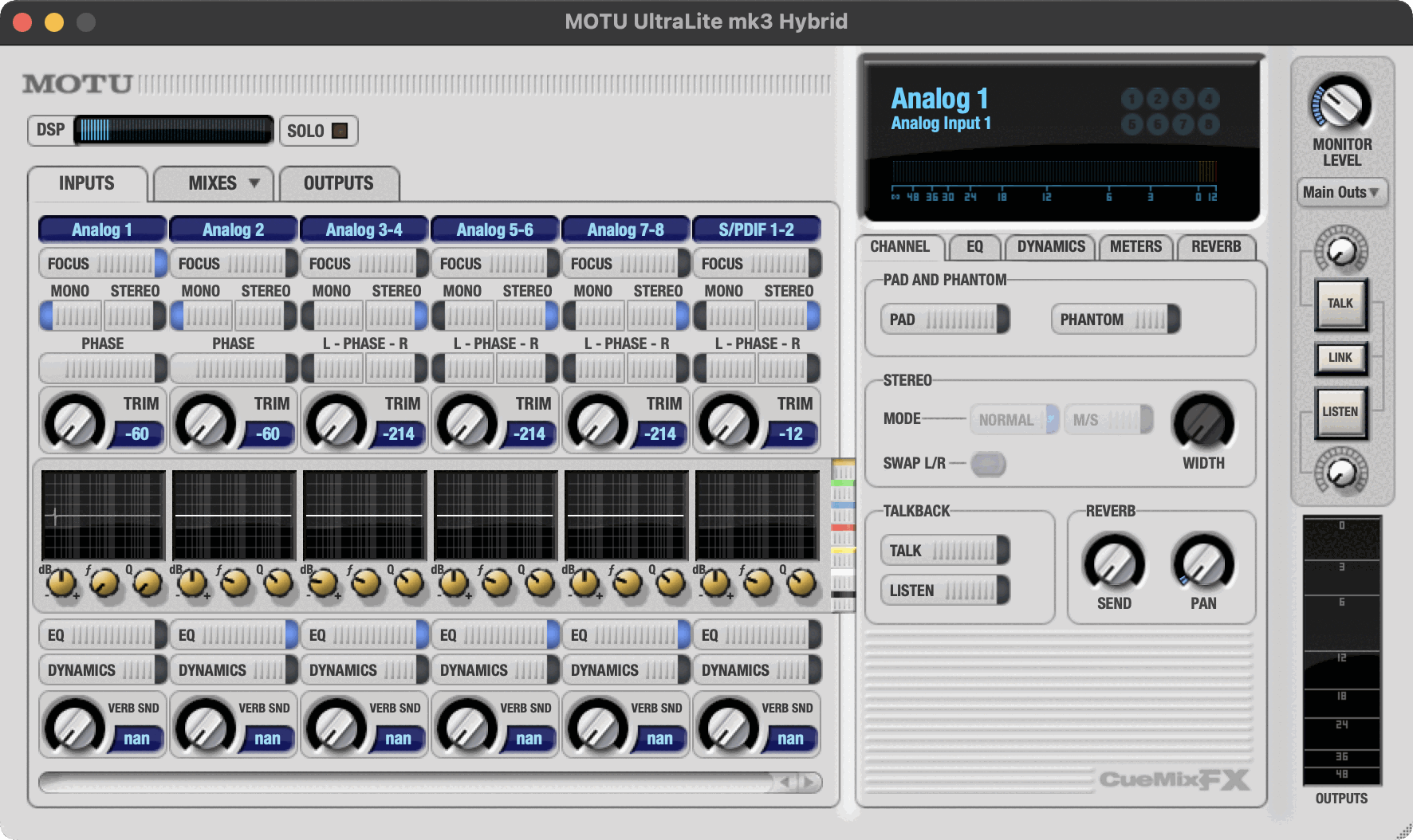Click the S/PDIF 1-2 VERB SND knob

point(729,727)
